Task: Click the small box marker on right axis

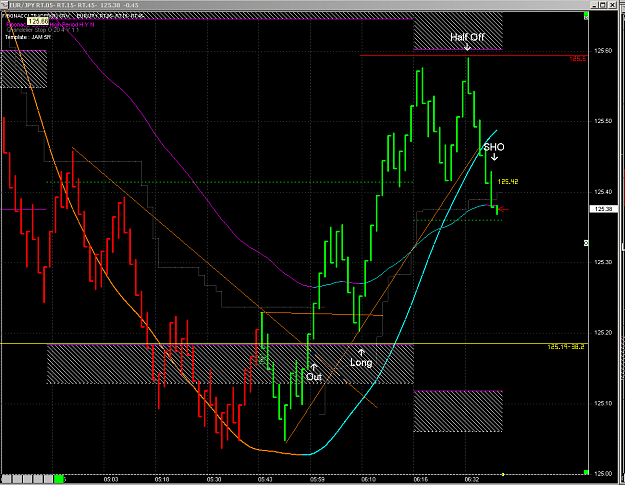Action: (x=586, y=243)
